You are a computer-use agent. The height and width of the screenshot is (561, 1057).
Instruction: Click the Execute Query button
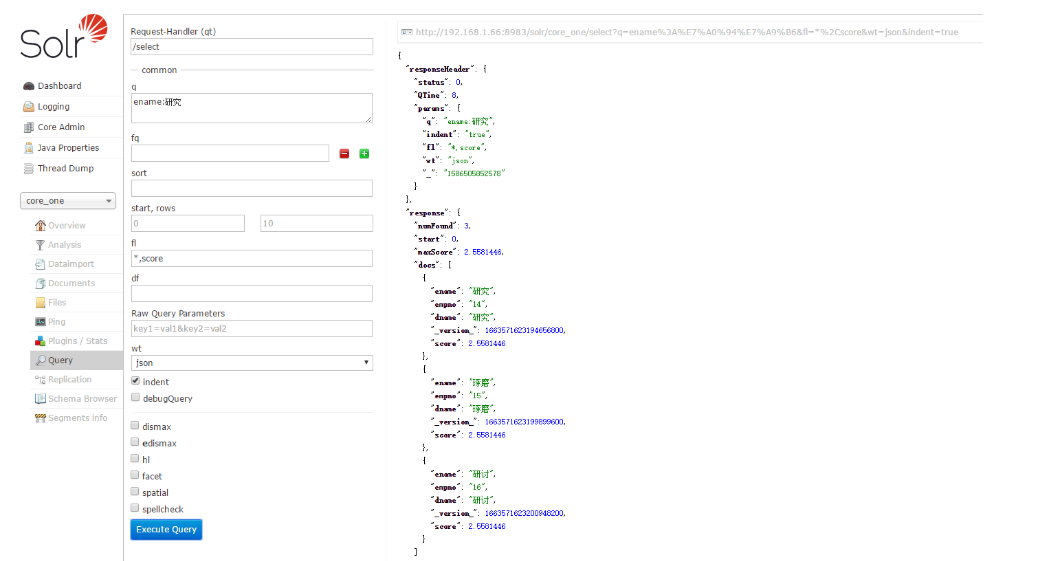pos(166,529)
